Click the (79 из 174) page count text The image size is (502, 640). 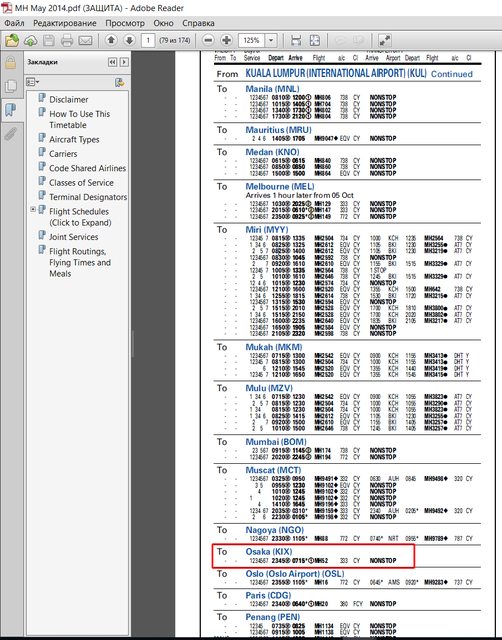(x=175, y=40)
